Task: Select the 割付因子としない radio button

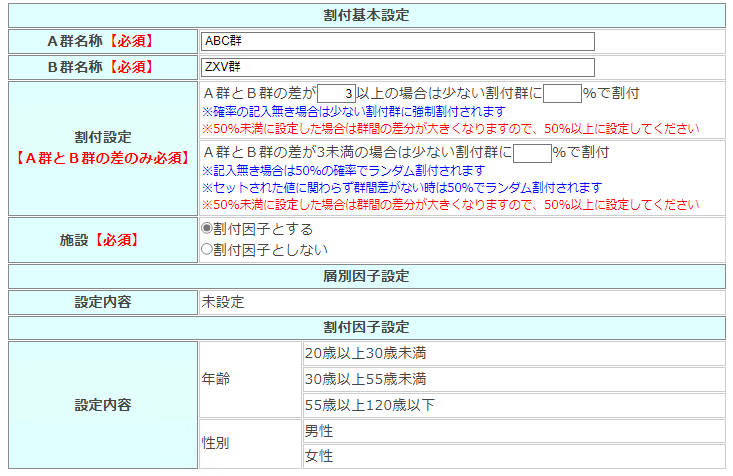Action: (x=207, y=249)
